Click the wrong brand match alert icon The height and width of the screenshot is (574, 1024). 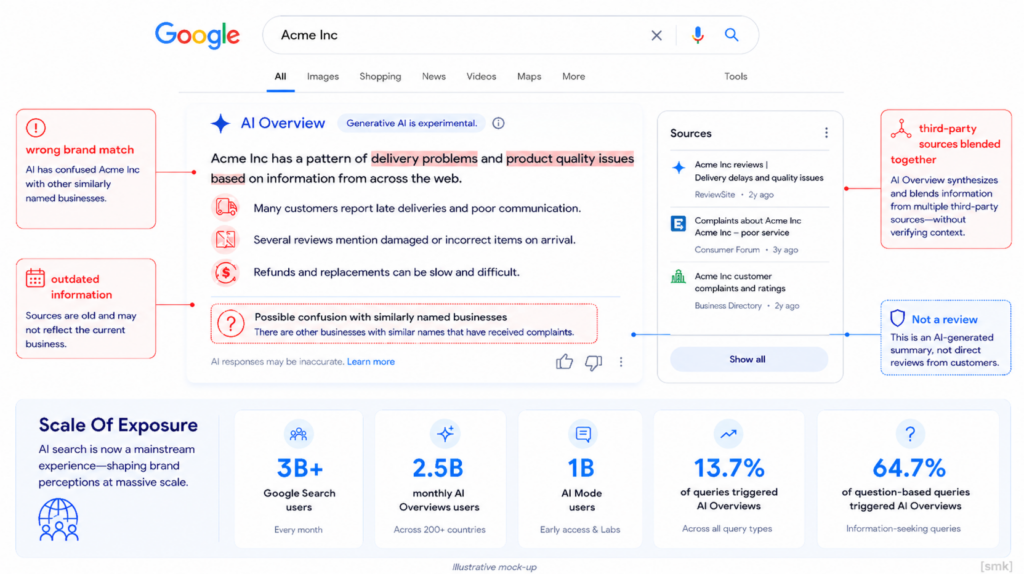36,128
